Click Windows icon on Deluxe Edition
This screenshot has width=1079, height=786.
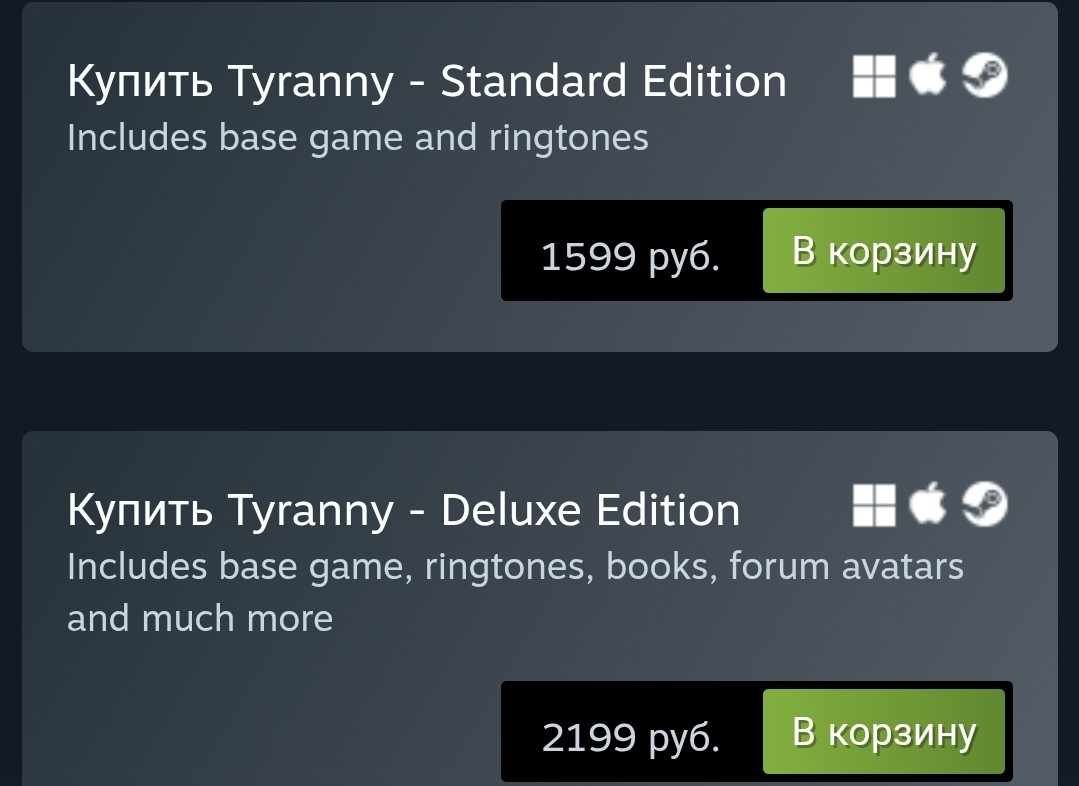click(x=874, y=505)
